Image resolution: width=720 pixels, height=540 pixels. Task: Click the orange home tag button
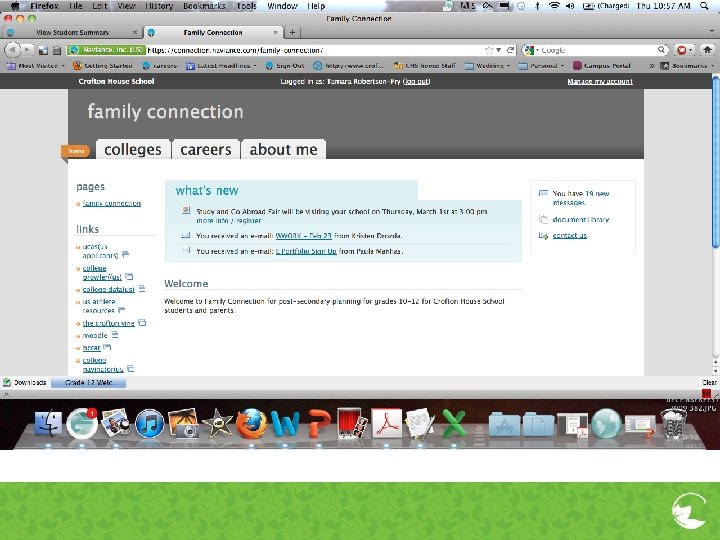pyautogui.click(x=76, y=151)
